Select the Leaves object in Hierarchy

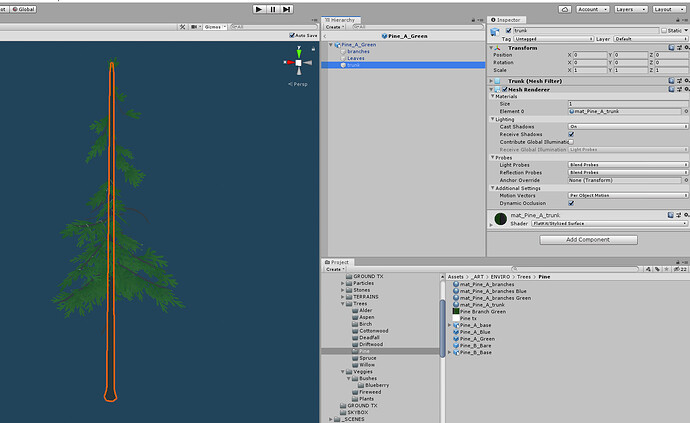[x=355, y=58]
